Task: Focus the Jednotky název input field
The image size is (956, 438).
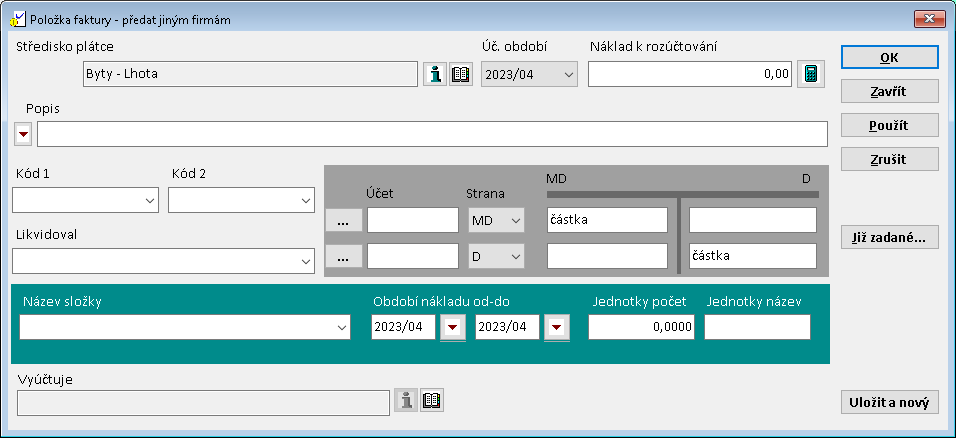Action: click(x=757, y=328)
